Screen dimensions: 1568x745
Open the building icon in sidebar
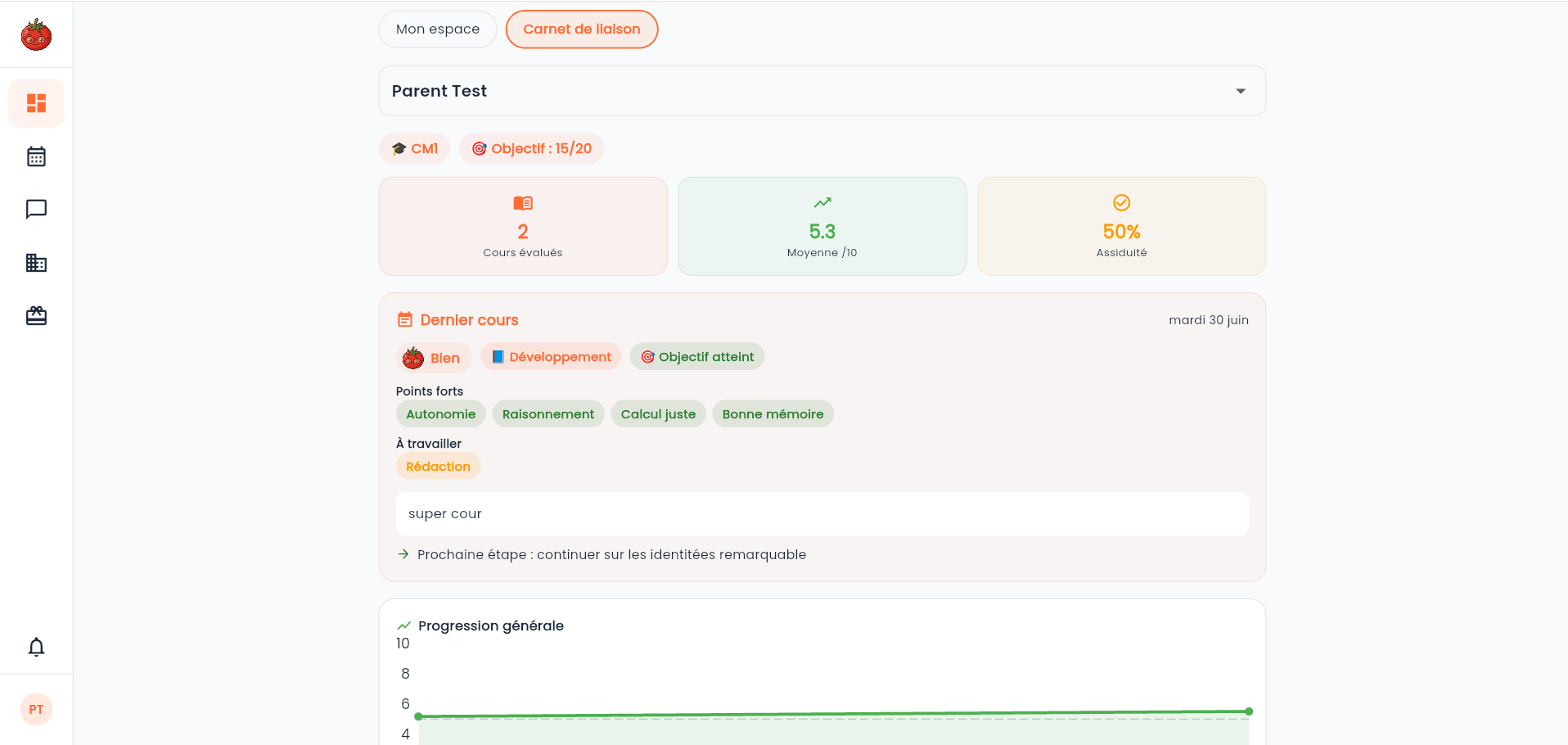(x=36, y=263)
